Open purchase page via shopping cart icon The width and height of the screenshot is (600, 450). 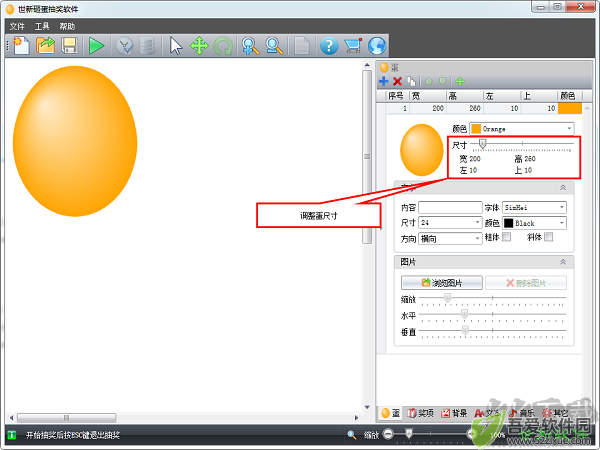353,46
